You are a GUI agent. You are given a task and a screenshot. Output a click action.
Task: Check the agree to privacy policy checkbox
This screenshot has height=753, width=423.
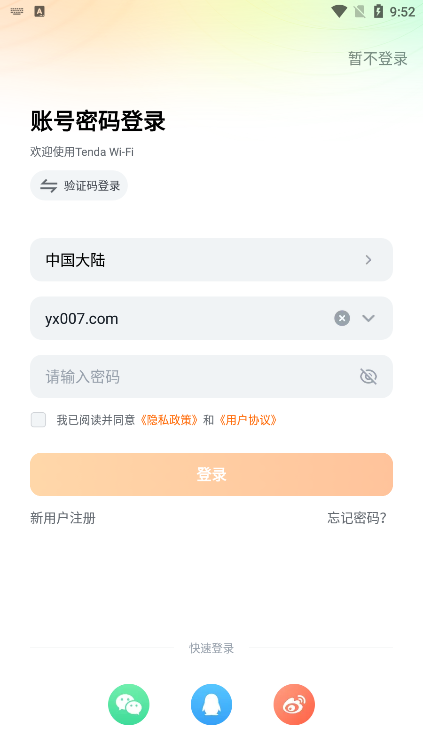(38, 420)
